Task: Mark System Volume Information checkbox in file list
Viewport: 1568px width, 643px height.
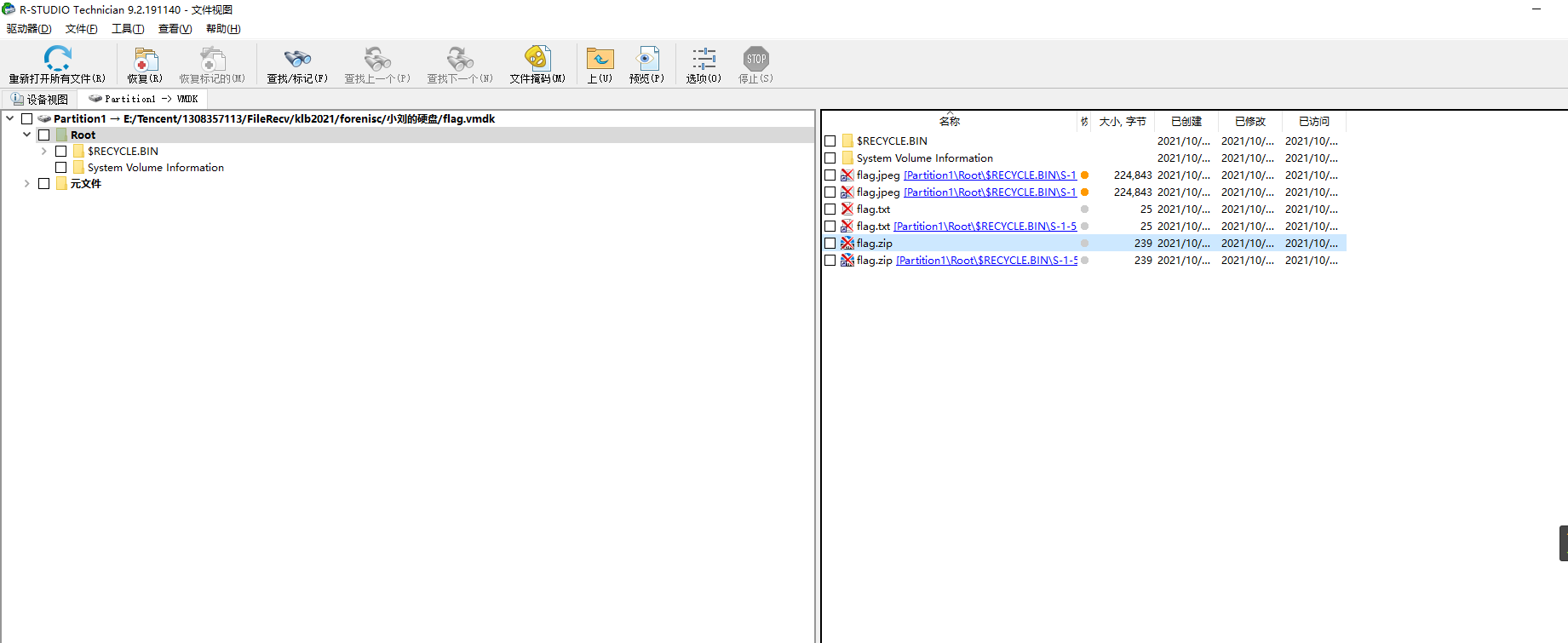Action: (x=830, y=158)
